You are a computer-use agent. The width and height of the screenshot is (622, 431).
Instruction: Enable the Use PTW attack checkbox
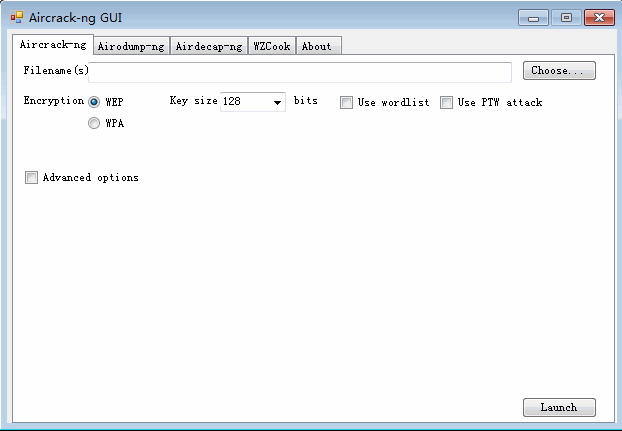point(446,102)
